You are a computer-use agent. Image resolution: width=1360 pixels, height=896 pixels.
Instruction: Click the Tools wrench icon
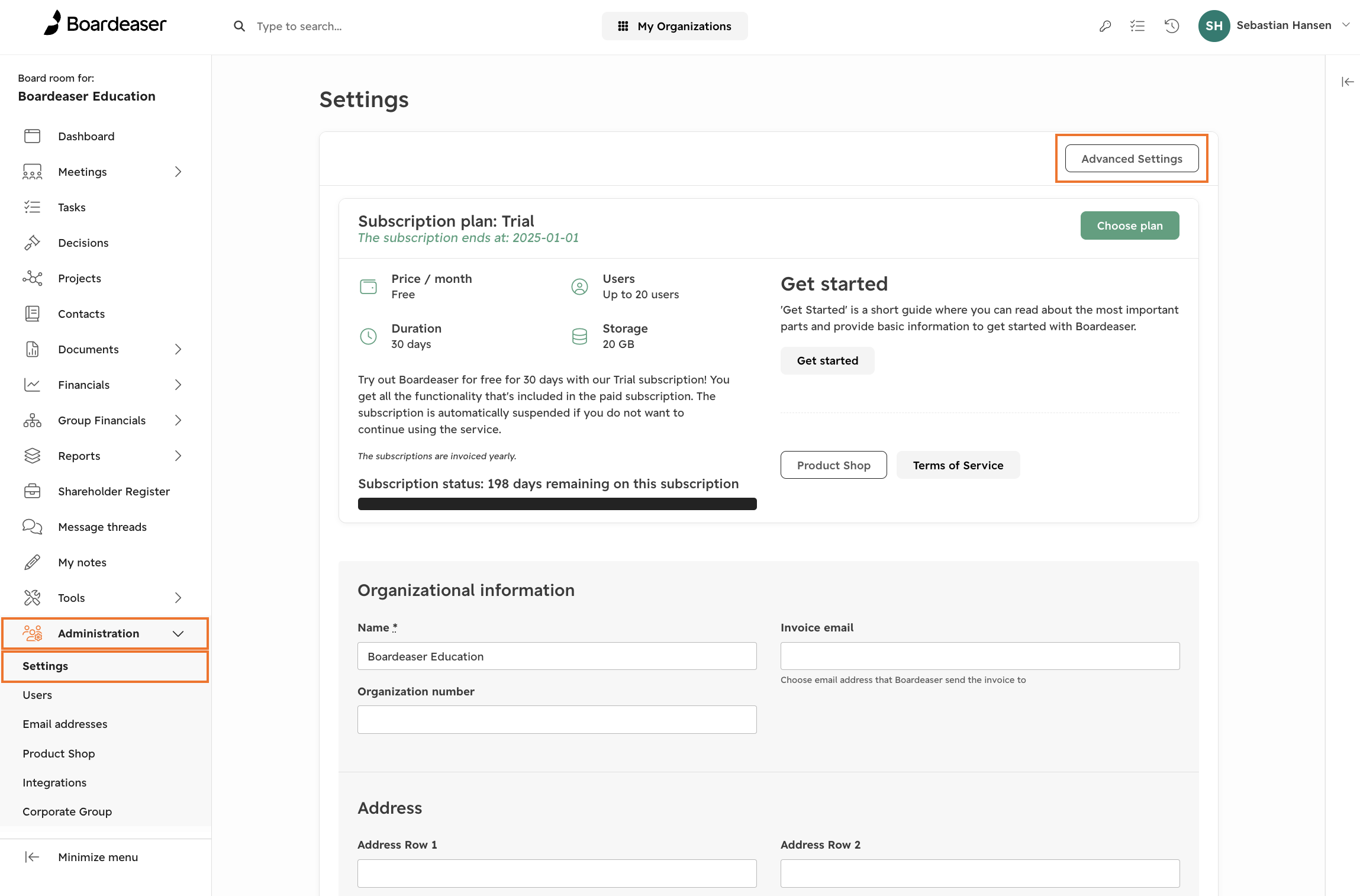[x=32, y=598]
